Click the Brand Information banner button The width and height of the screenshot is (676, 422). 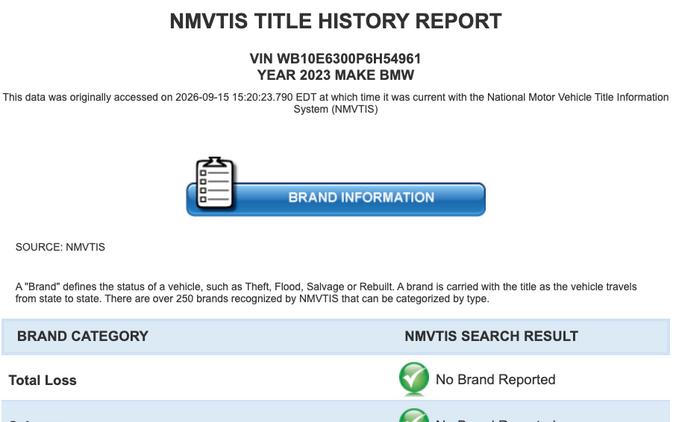[x=336, y=199]
